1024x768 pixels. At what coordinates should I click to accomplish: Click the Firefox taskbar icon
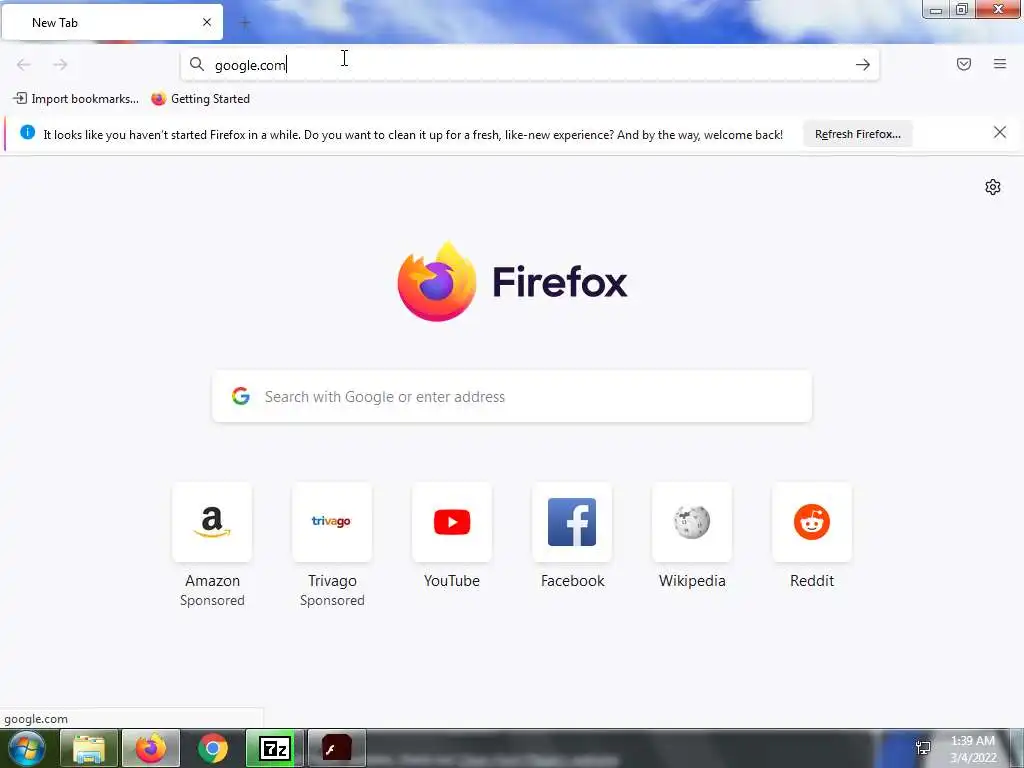(x=150, y=748)
